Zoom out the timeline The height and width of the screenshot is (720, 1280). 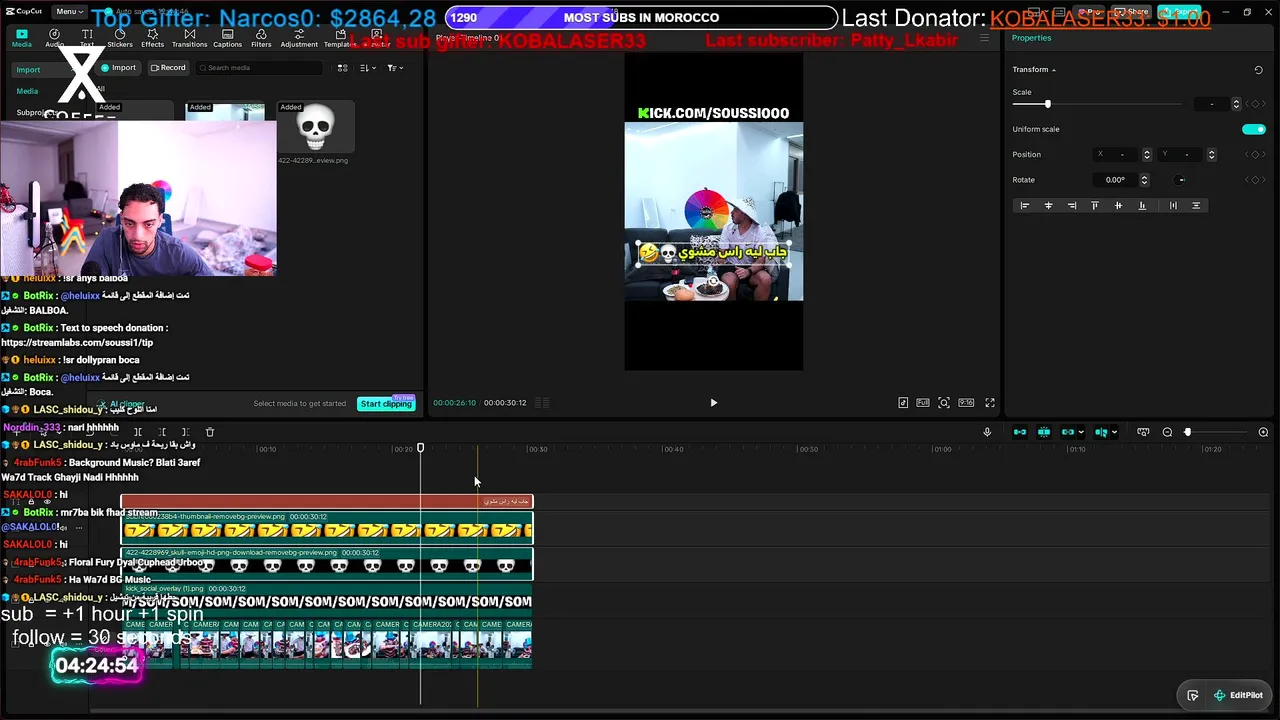(1167, 432)
